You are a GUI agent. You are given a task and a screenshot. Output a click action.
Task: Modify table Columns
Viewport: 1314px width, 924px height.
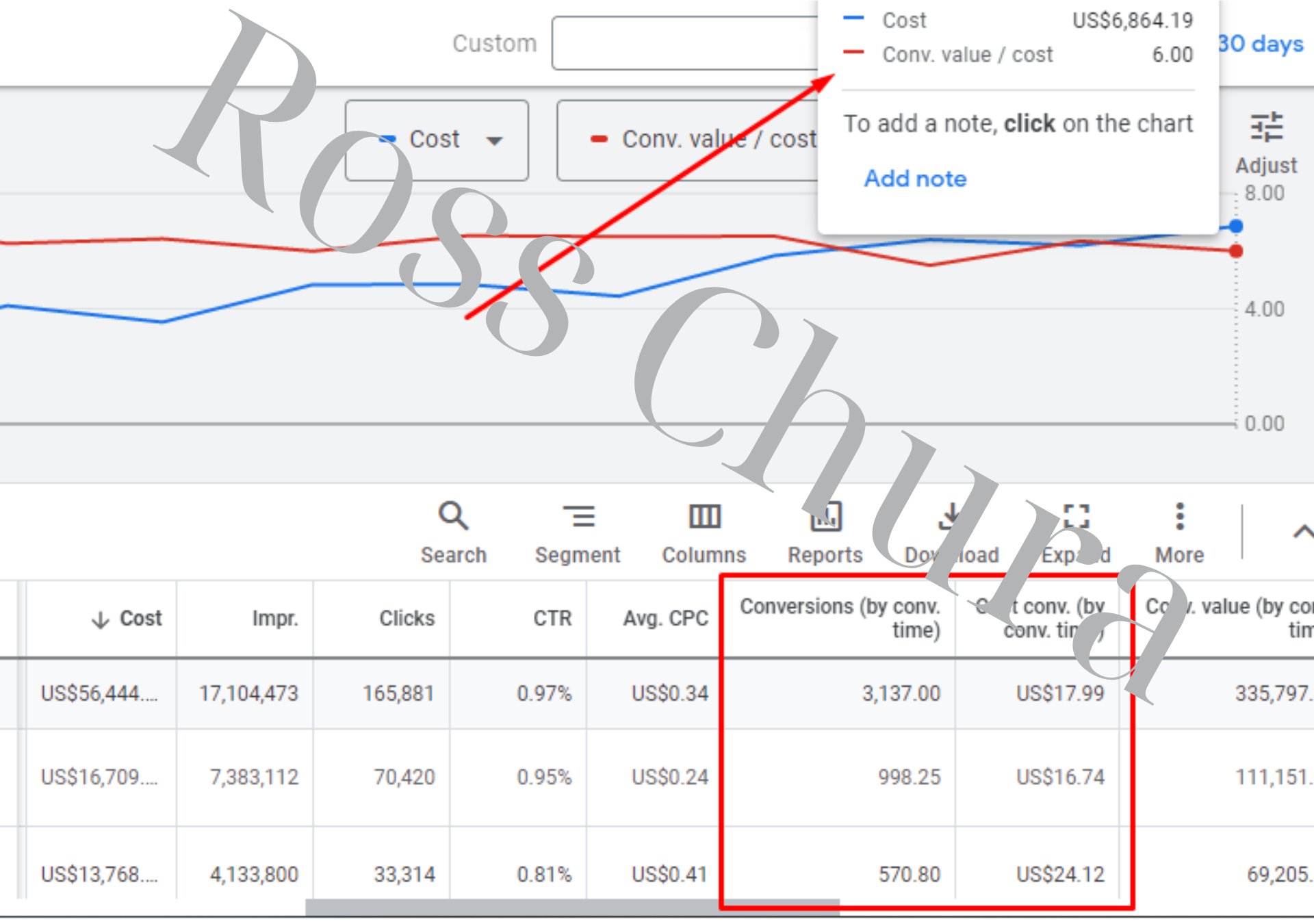pos(704,533)
